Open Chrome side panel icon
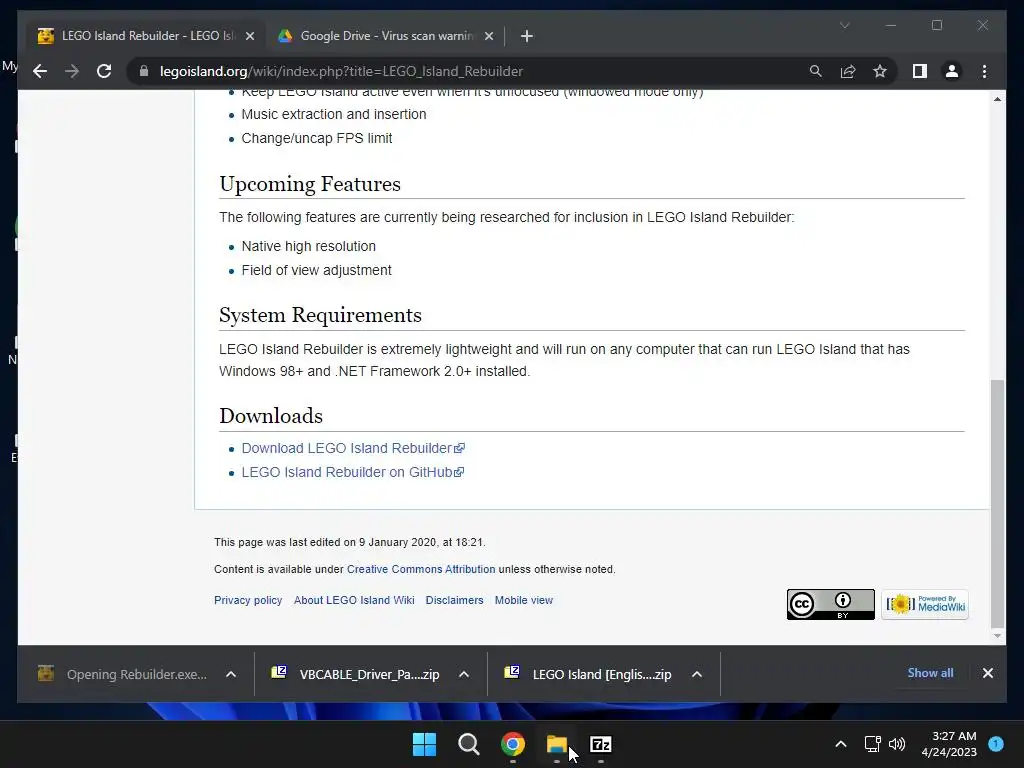 [x=920, y=71]
